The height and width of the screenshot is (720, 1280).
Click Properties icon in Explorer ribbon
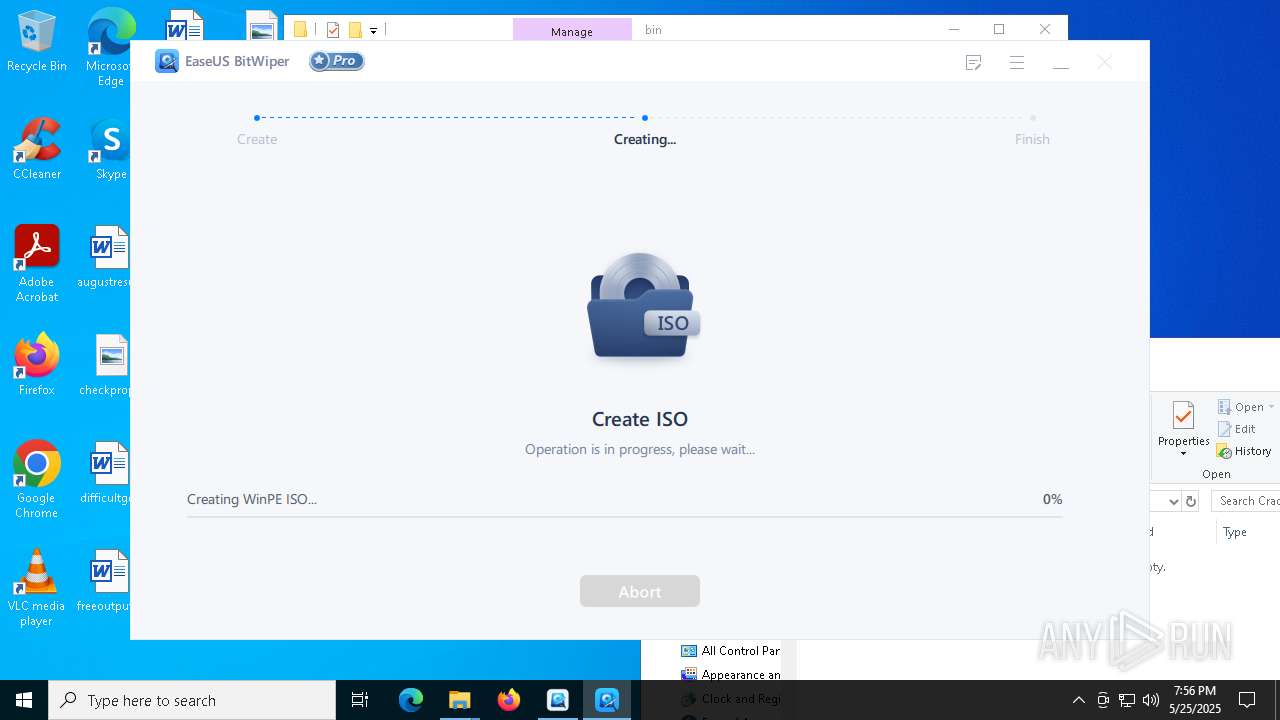[x=1183, y=415]
